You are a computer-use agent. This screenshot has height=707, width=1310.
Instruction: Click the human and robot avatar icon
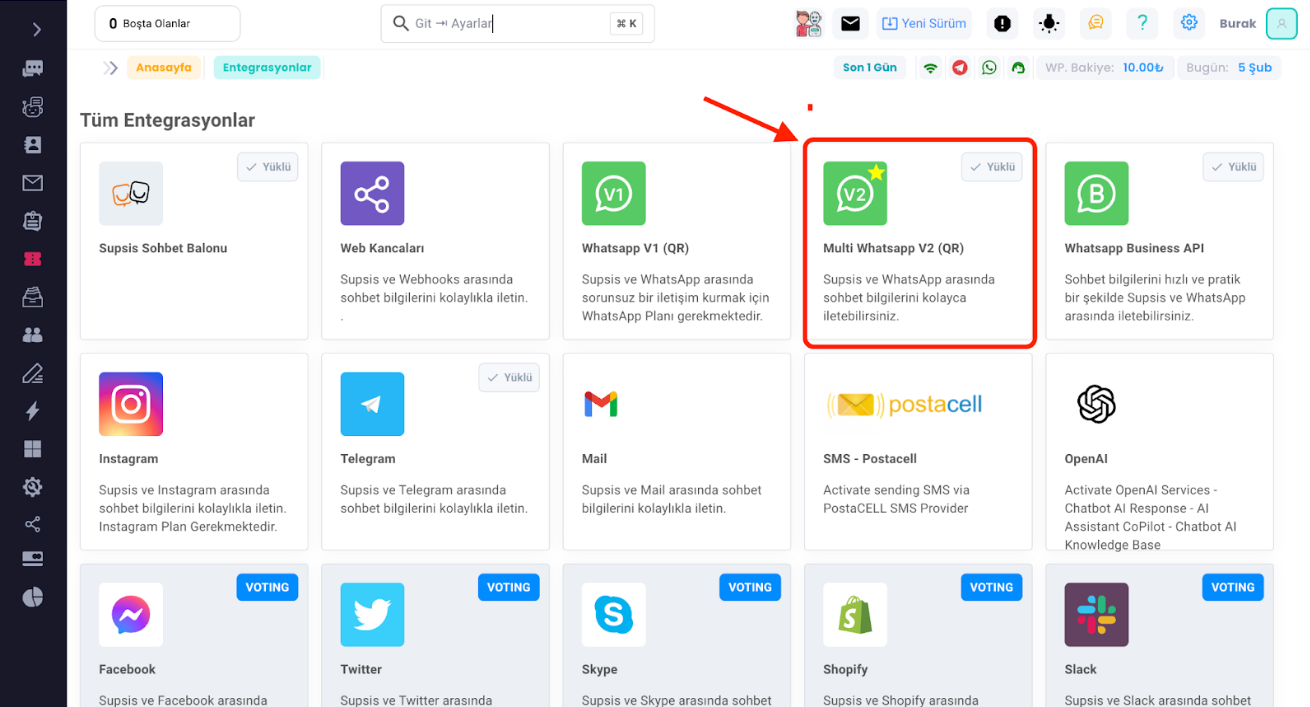809,24
